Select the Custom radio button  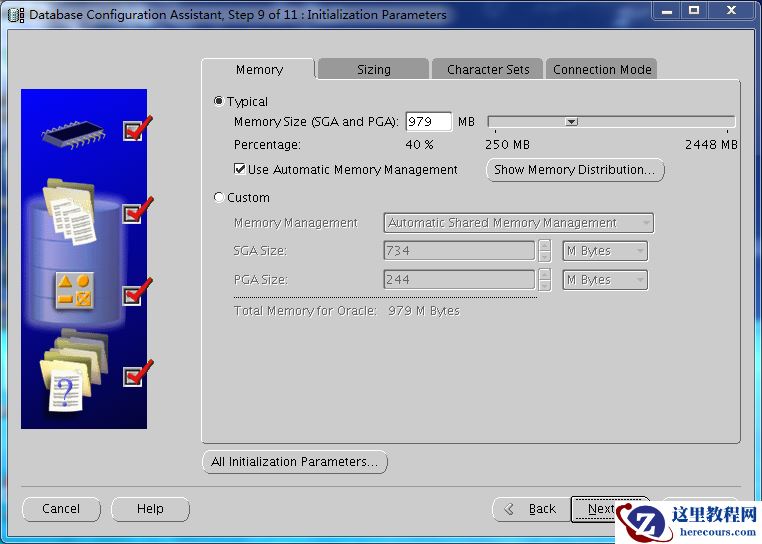[x=219, y=197]
